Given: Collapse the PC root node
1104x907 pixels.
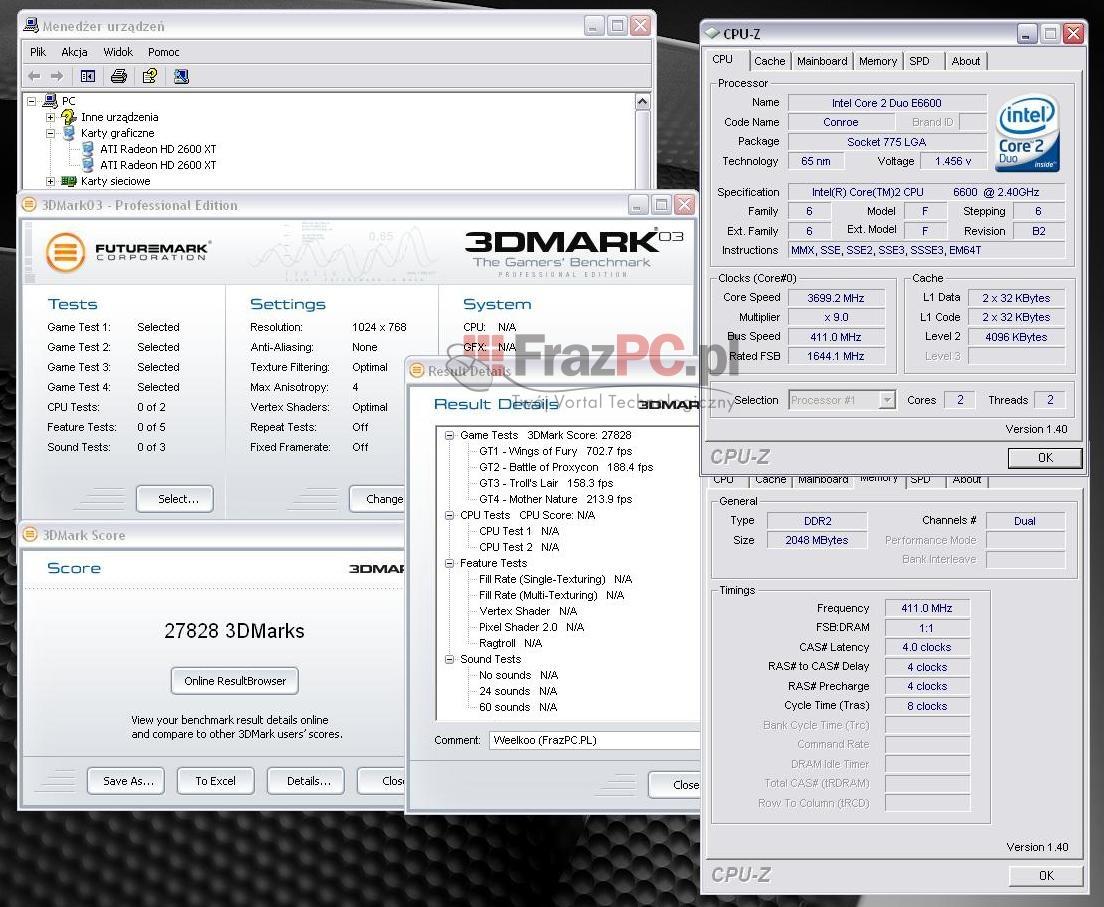Looking at the screenshot, I should 32,101.
